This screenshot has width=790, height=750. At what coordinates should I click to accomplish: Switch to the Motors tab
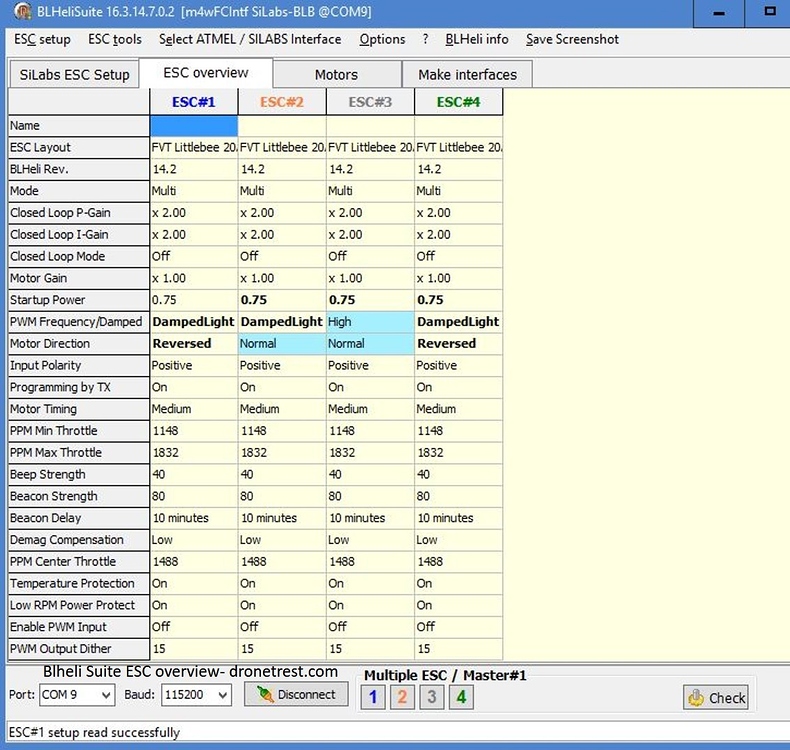pos(336,75)
